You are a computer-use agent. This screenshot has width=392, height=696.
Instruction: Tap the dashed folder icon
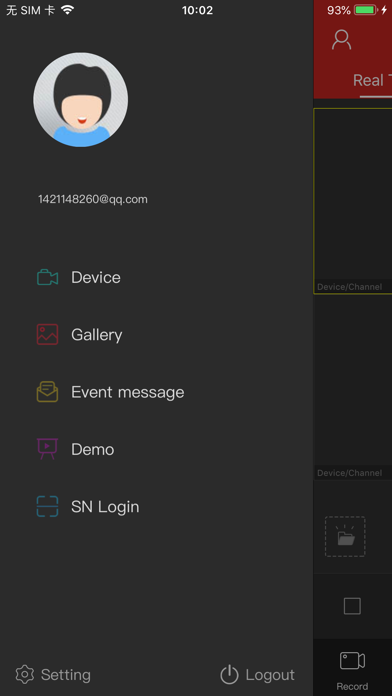pos(345,536)
